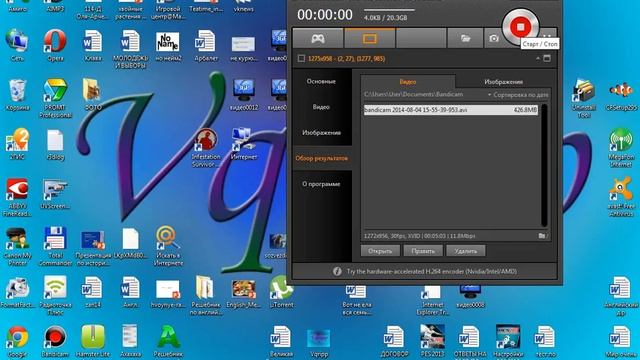640x360 pixels.
Task: Open Искать в Интернете shortcut
Action: click(x=168, y=247)
